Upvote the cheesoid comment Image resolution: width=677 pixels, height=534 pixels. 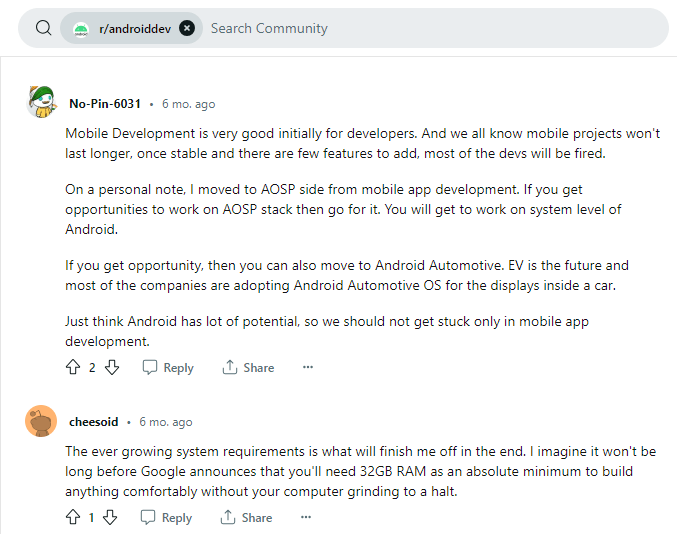point(73,517)
